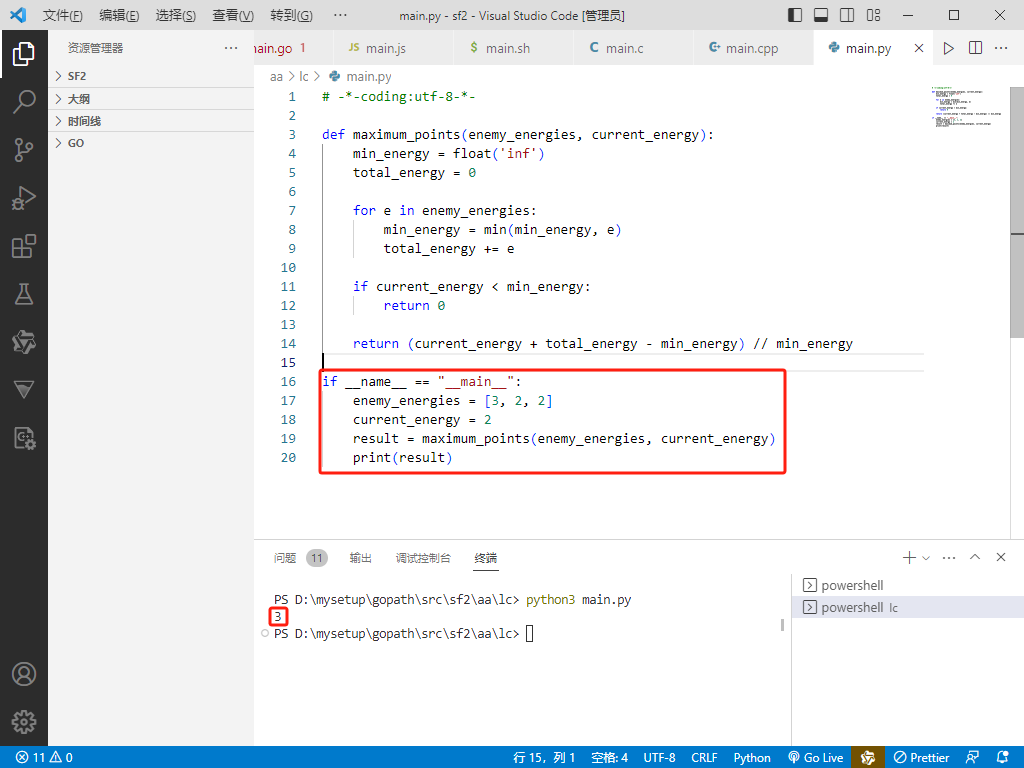Open the 输出 output panel tab
Image resolution: width=1024 pixels, height=768 pixels.
pyautogui.click(x=360, y=558)
